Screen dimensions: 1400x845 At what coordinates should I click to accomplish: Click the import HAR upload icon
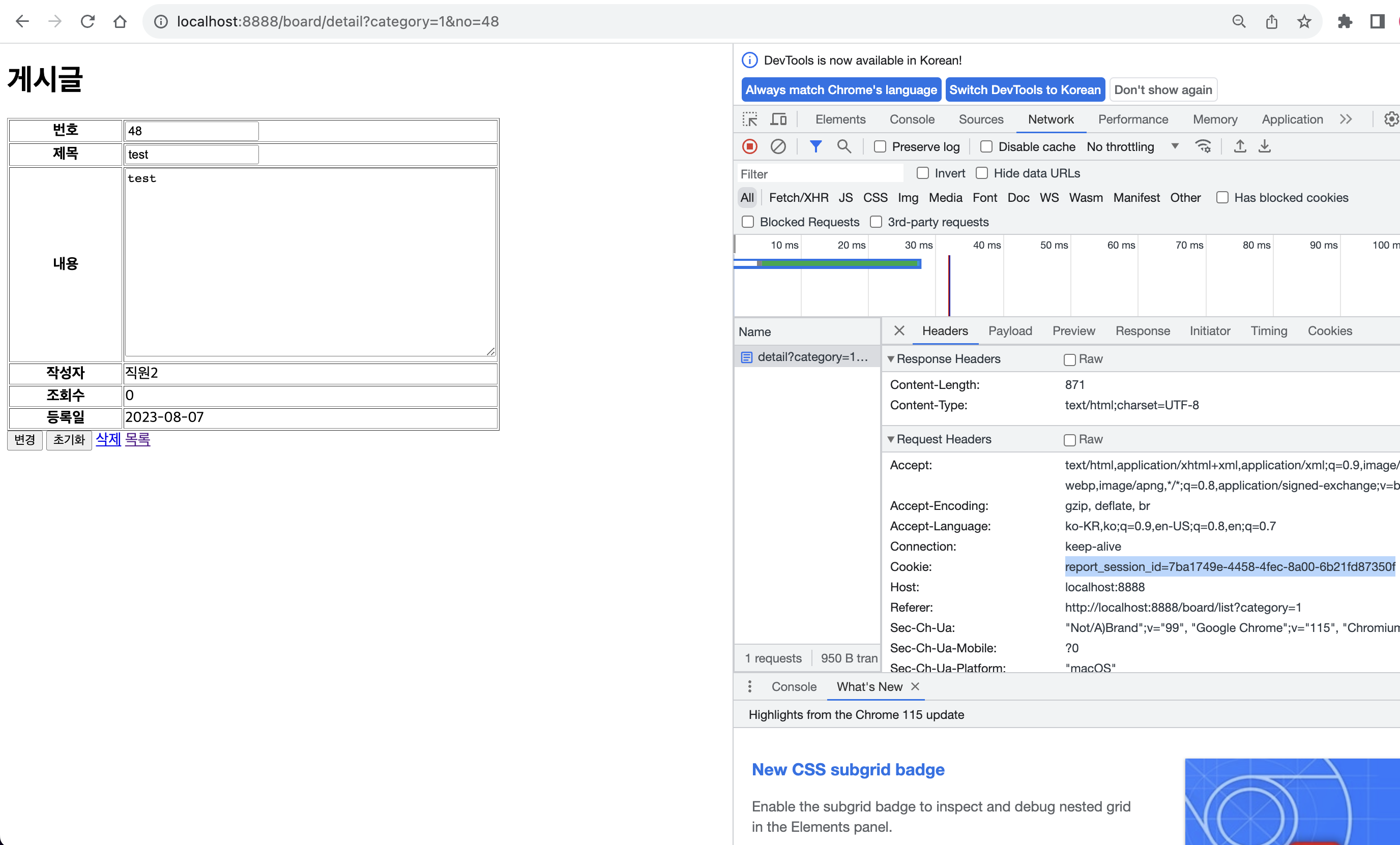1240,146
